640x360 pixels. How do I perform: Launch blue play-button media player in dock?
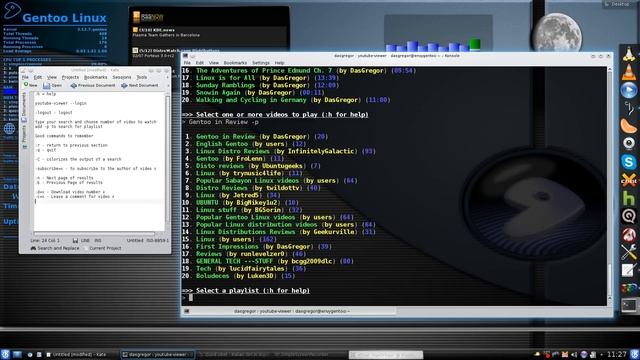pyautogui.click(x=629, y=90)
